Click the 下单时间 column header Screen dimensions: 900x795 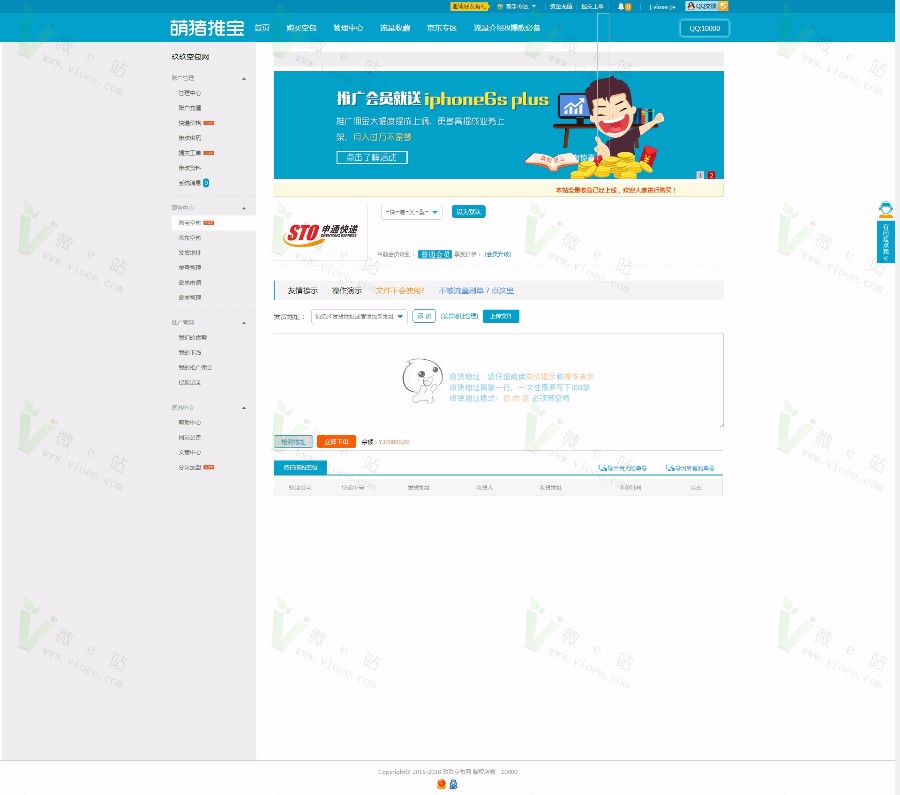pyautogui.click(x=630, y=487)
